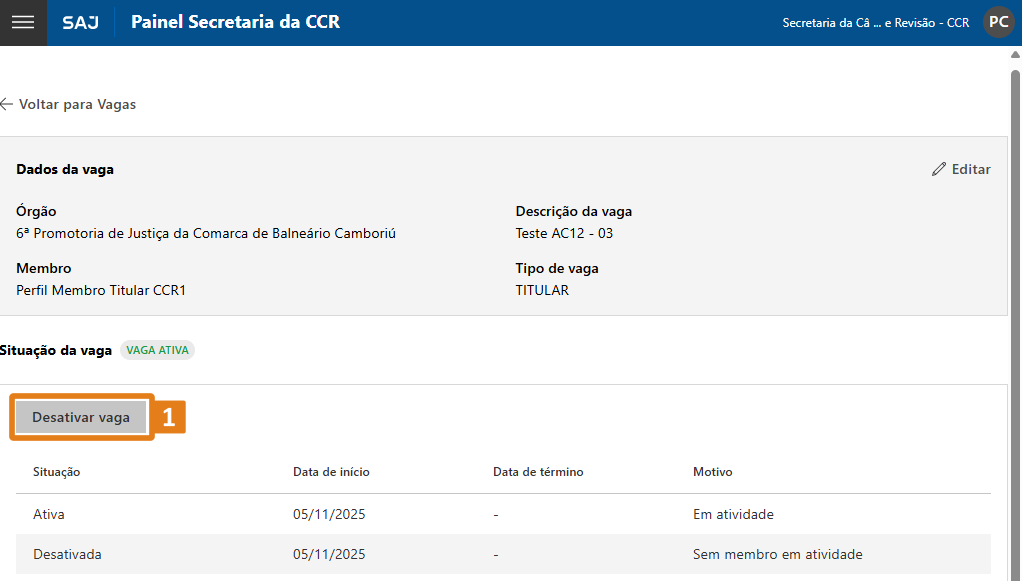The width and height of the screenshot is (1022, 581).
Task: Sort by the Situação column header
Action: (x=56, y=472)
